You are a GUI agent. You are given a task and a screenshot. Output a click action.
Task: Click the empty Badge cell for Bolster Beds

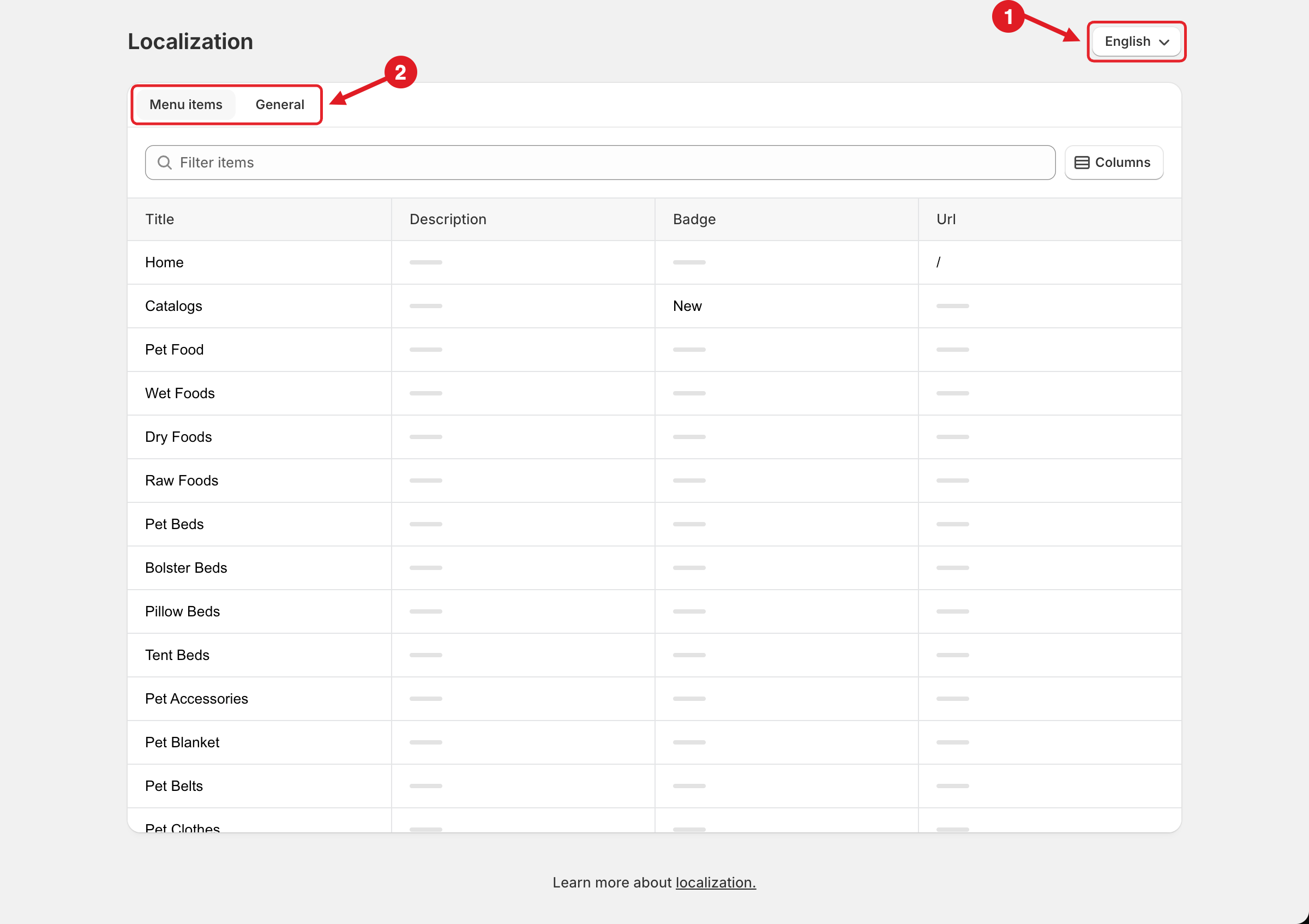pos(786,568)
